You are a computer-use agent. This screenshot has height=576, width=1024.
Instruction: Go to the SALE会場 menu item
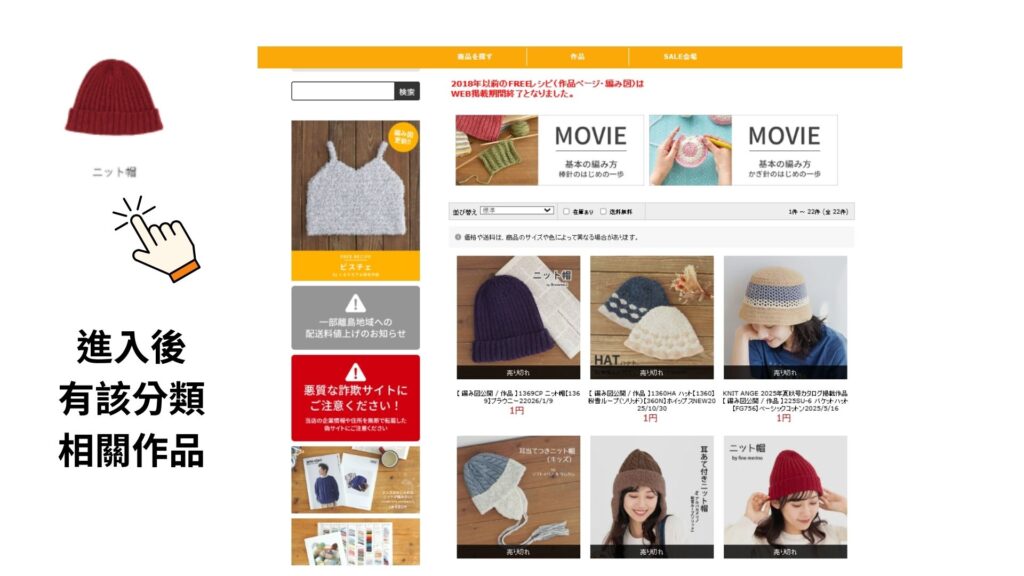[x=680, y=57]
